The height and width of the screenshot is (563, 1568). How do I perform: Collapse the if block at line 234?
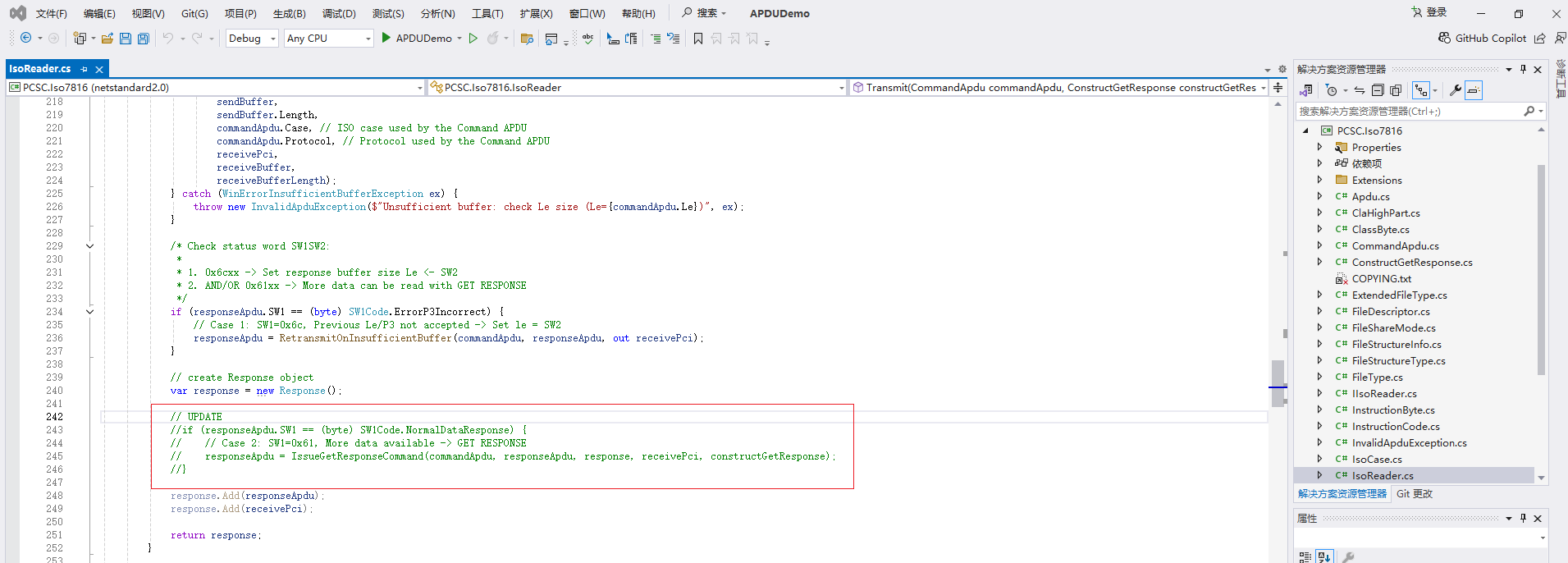point(89,312)
